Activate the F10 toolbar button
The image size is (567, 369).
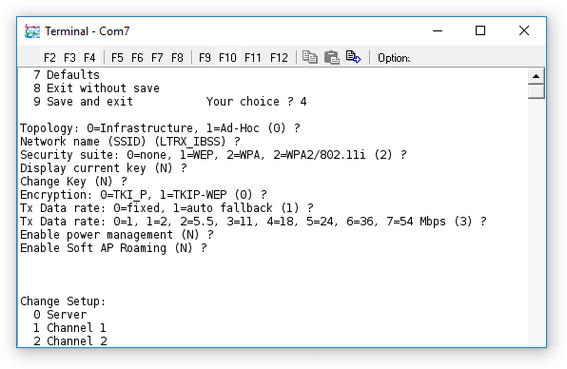point(227,58)
